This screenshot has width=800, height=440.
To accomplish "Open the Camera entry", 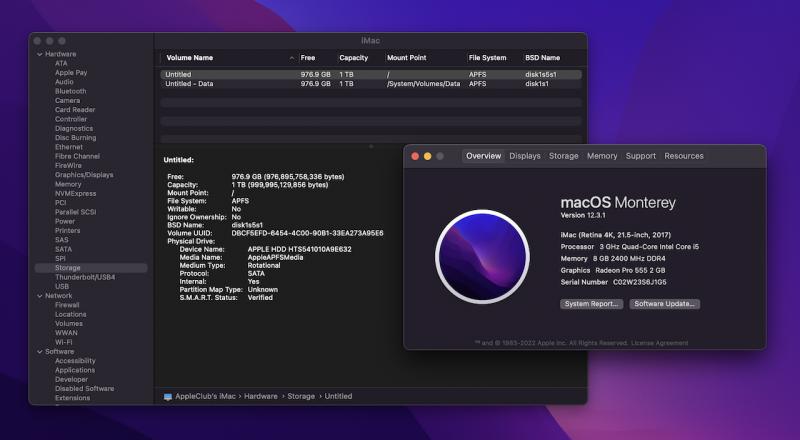I will (67, 101).
